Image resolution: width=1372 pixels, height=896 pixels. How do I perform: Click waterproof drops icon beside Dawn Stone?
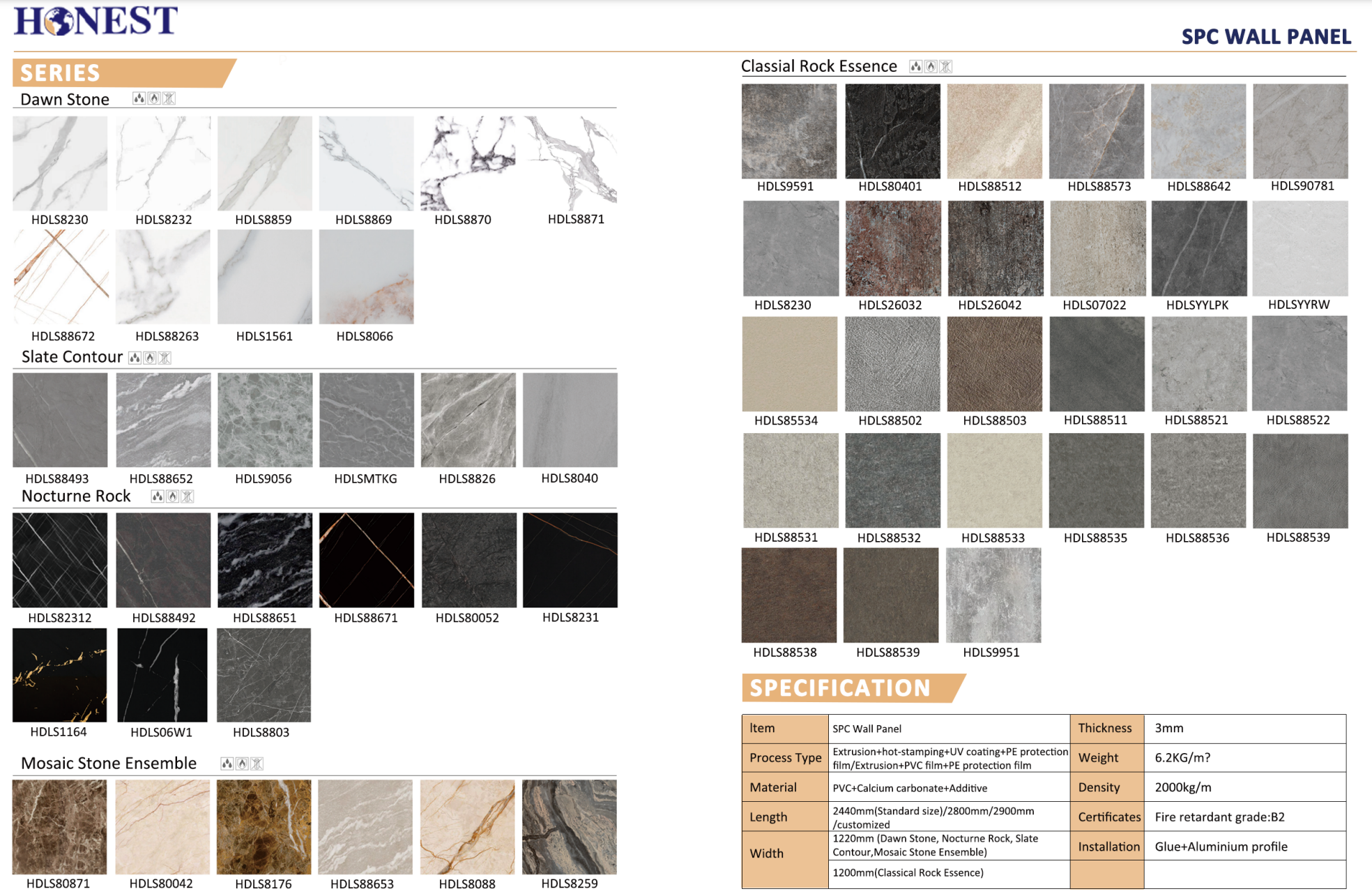pos(139,99)
